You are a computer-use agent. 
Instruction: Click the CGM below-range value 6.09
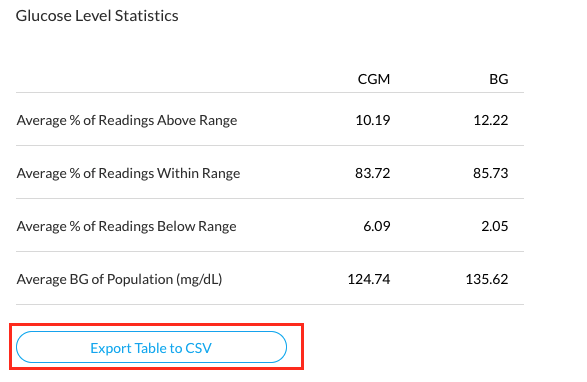(377, 226)
